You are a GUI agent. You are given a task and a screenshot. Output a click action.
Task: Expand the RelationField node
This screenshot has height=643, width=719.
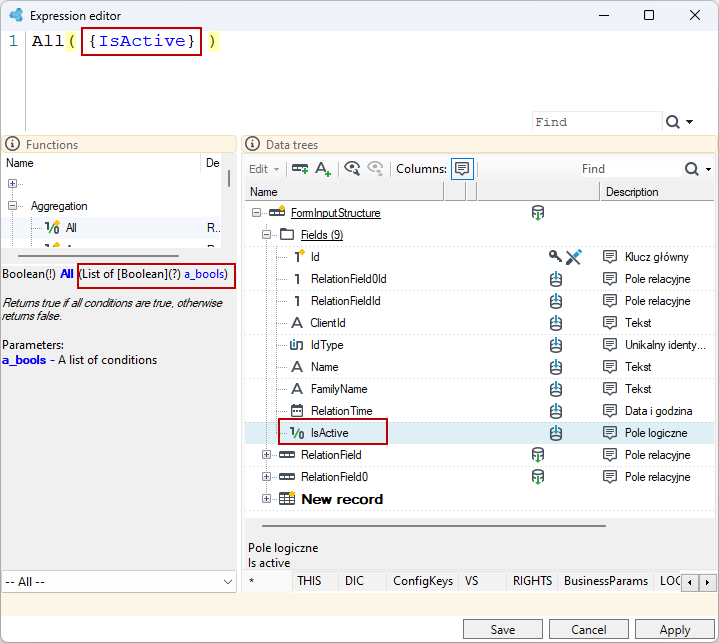[x=266, y=455]
